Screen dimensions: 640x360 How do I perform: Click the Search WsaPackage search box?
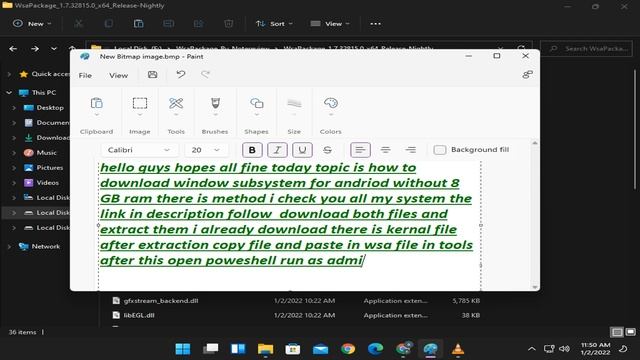click(586, 49)
